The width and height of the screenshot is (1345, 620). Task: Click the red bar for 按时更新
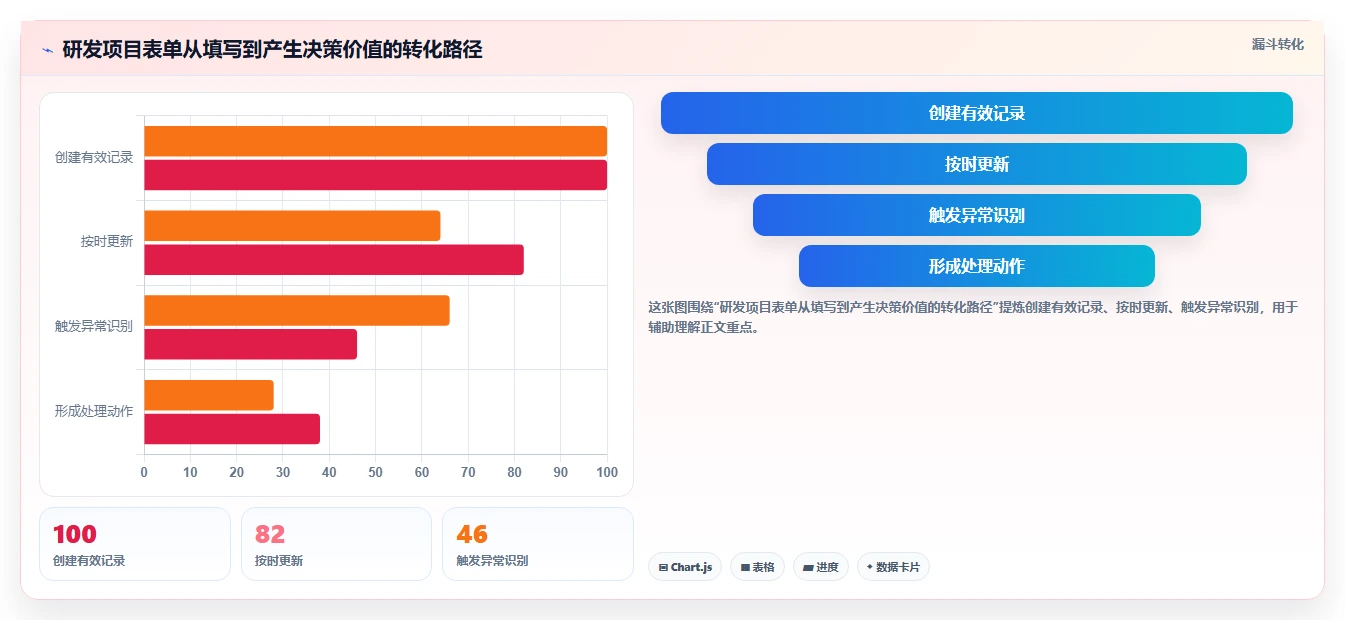(x=334, y=260)
